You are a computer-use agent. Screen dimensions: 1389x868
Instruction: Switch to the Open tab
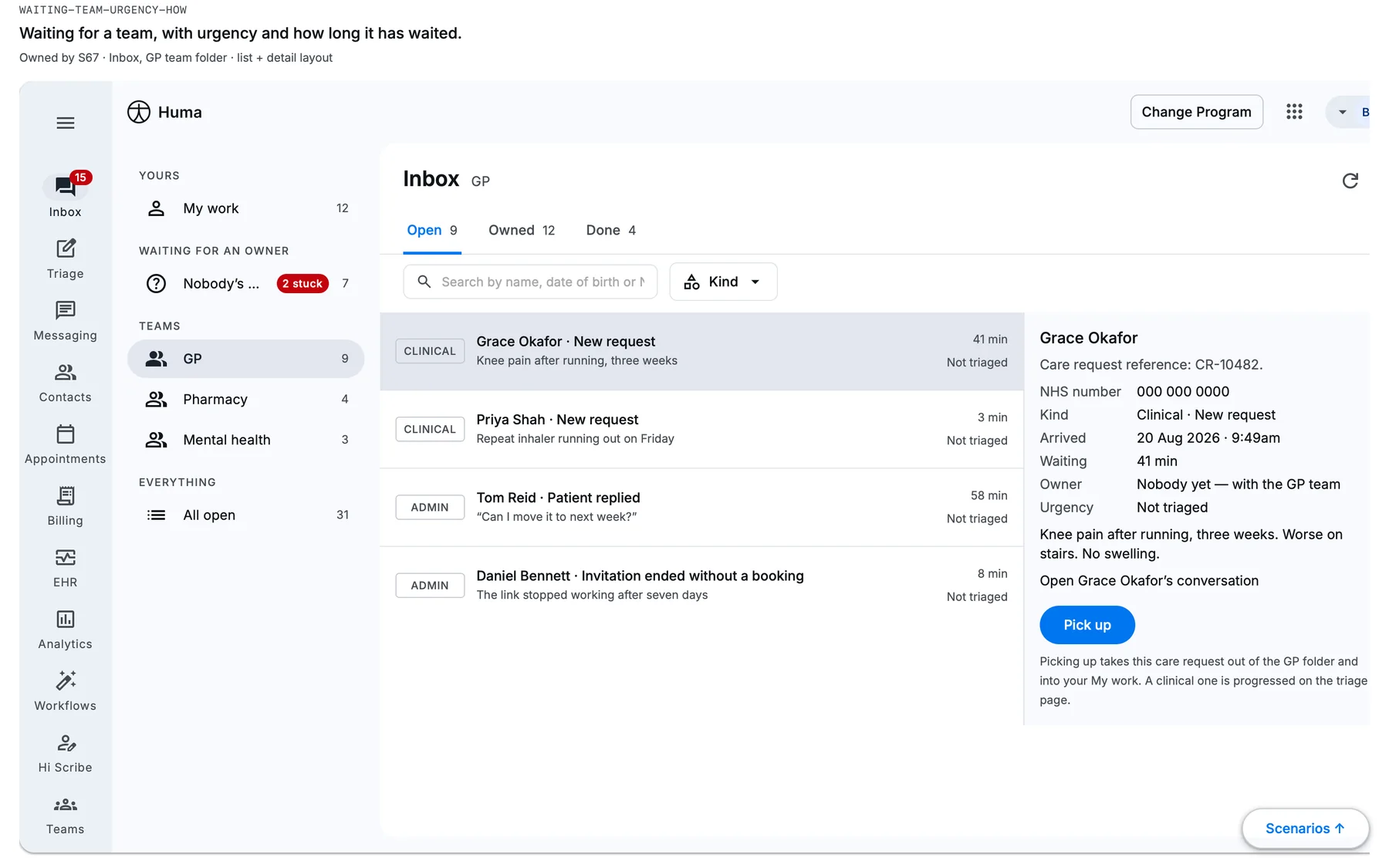click(x=432, y=230)
